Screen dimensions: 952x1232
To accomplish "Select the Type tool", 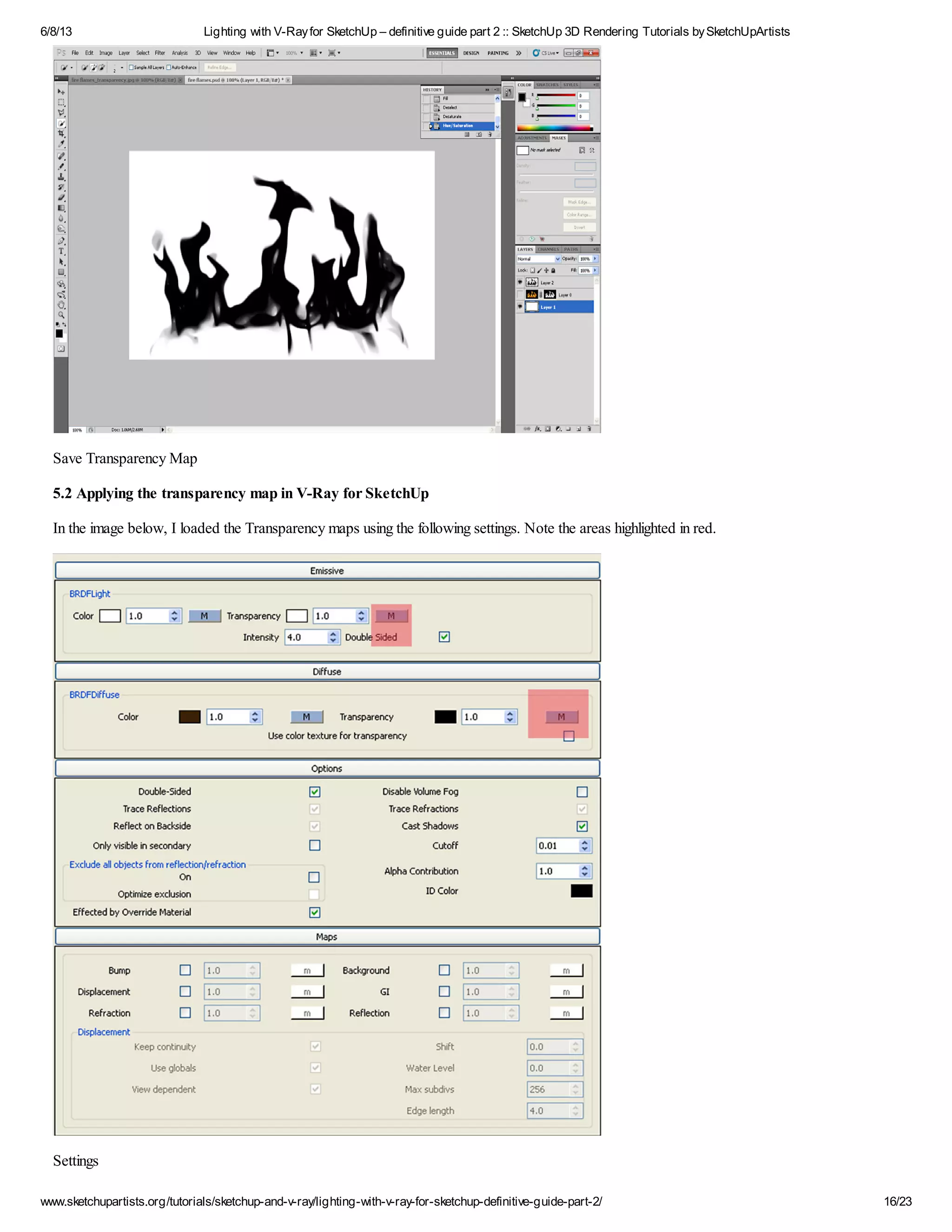I will click(61, 252).
